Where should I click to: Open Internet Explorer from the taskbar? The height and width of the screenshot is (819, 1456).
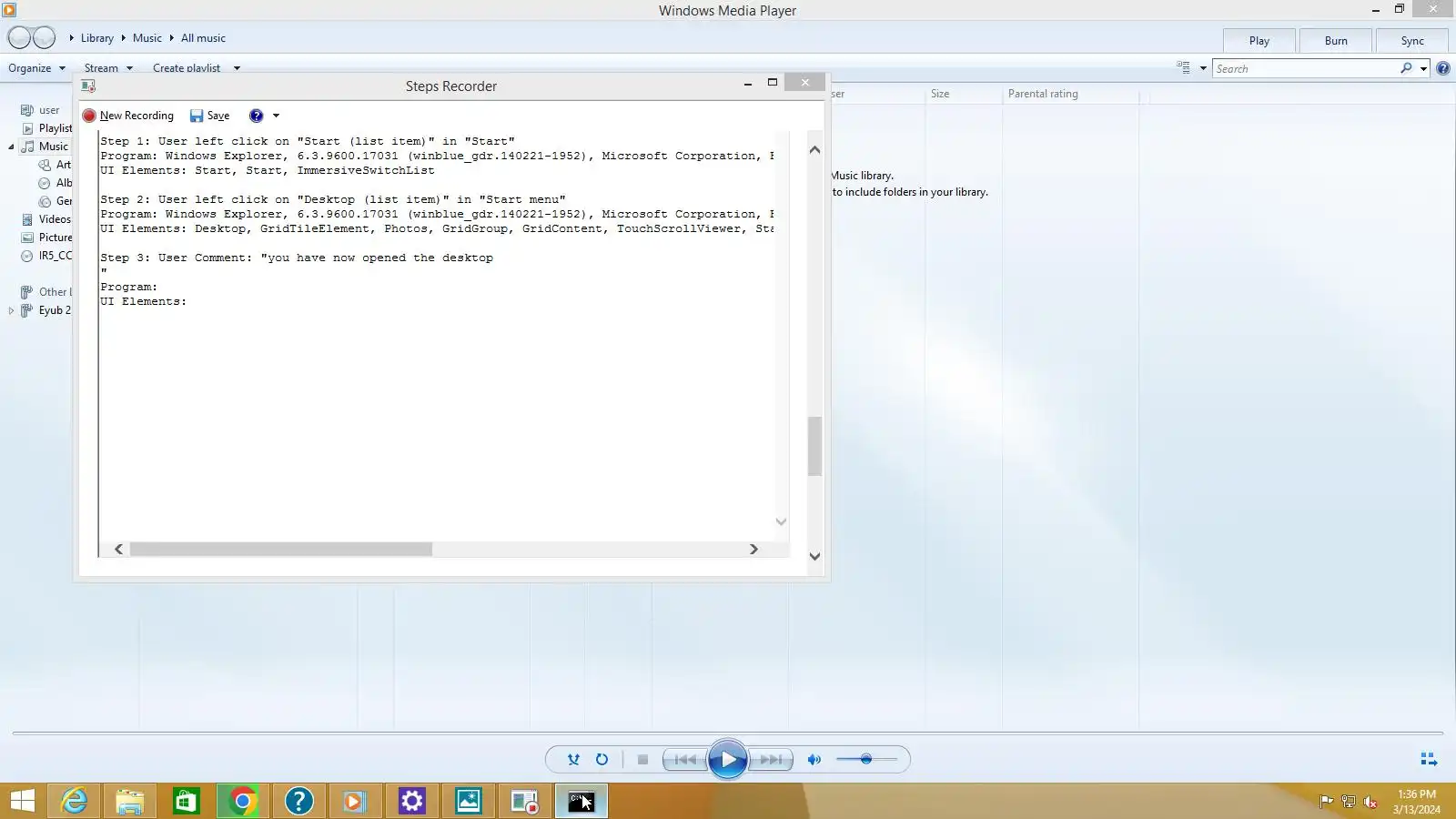(74, 801)
